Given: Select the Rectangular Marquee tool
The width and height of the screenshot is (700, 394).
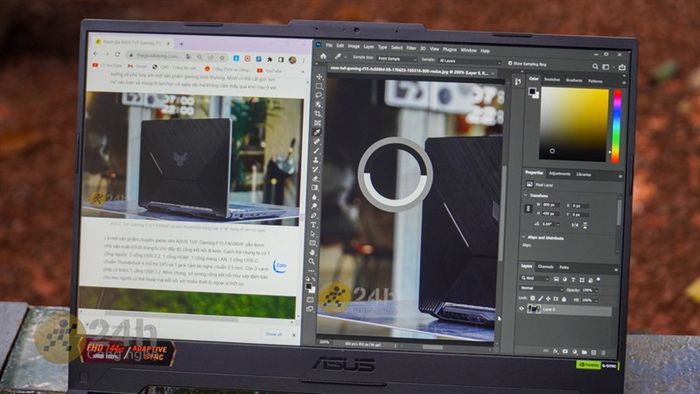Looking at the screenshot, I should click(x=319, y=86).
